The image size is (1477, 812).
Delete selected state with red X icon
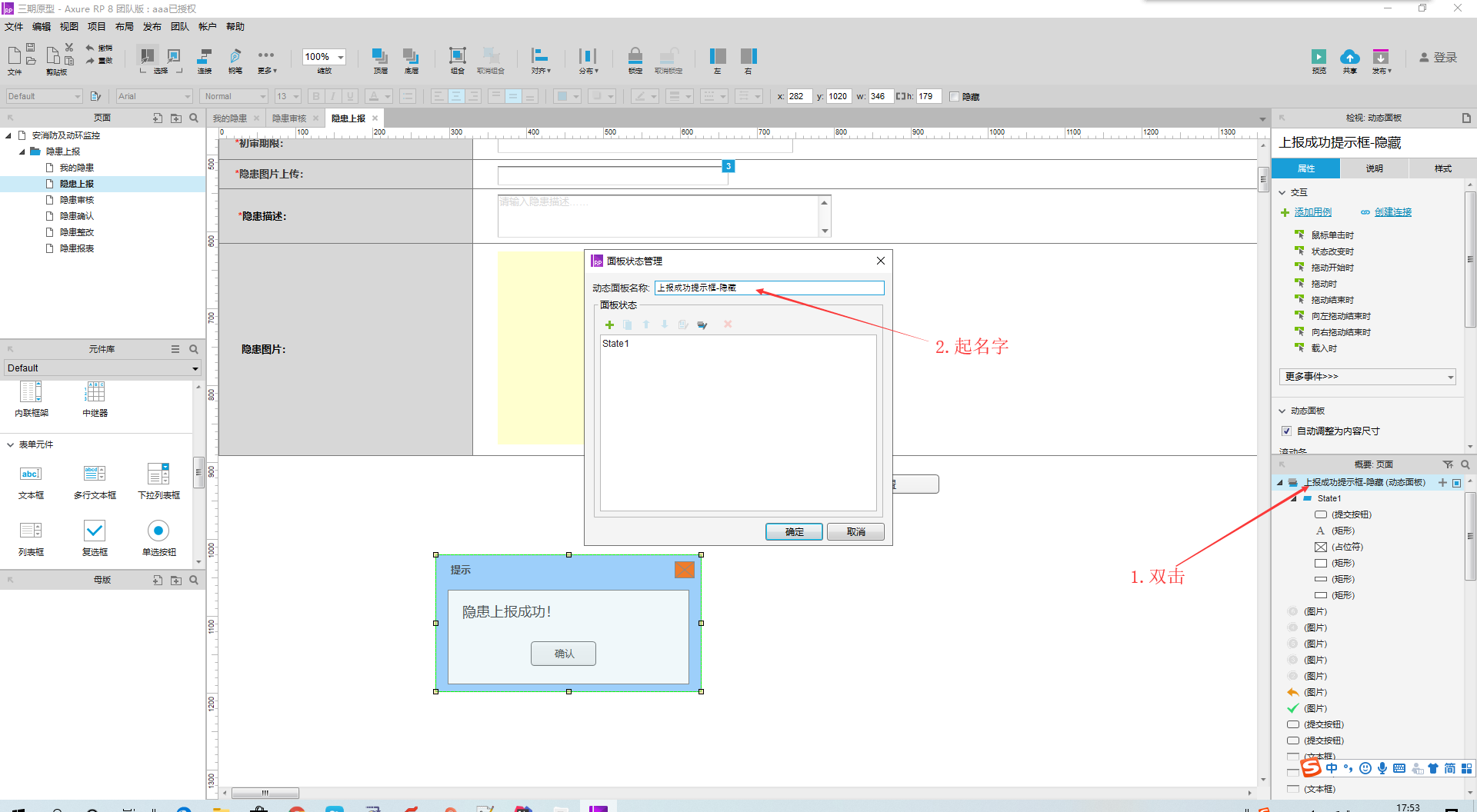(727, 324)
